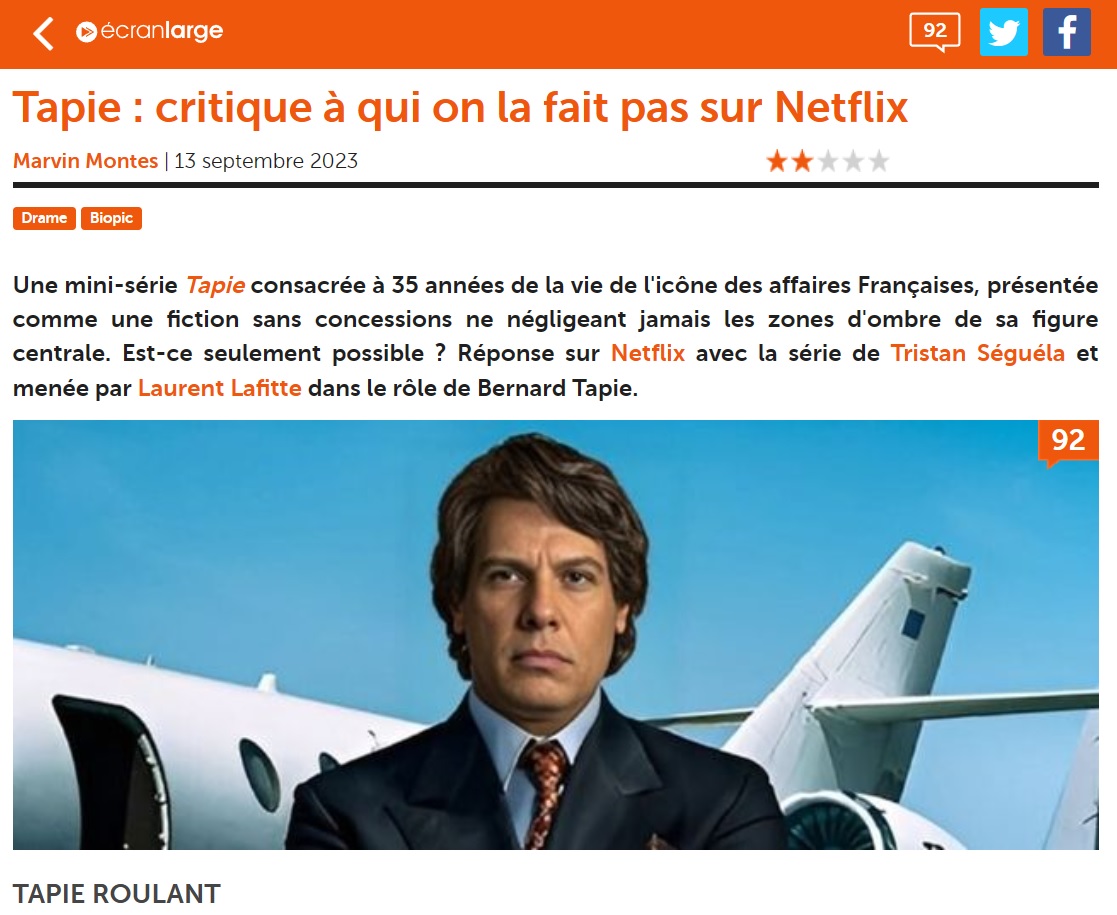Open the Drame genre tag
The height and width of the screenshot is (915, 1117).
coord(44,218)
